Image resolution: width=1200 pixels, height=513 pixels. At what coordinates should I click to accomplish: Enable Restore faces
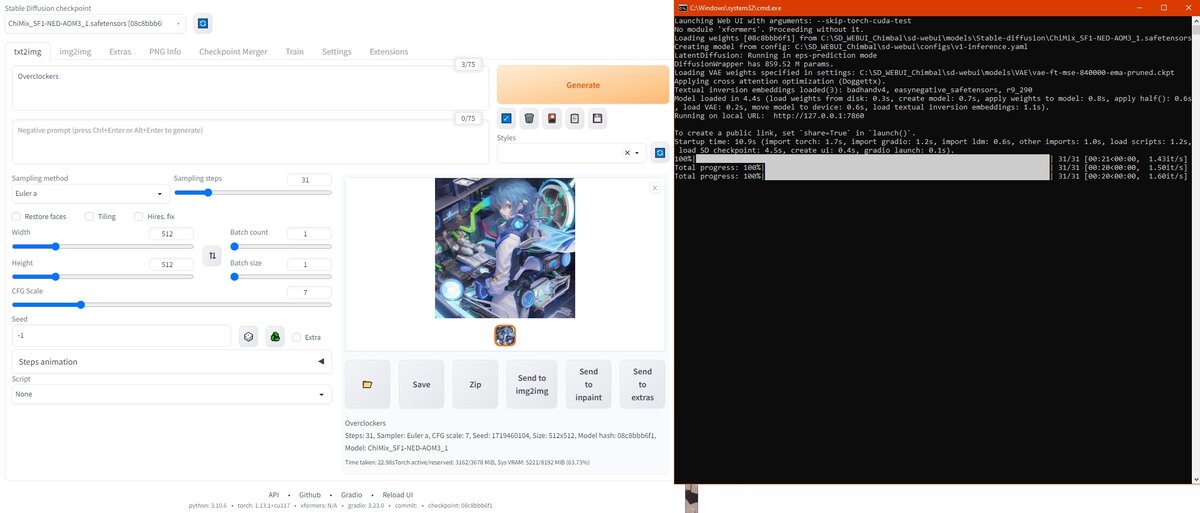[16, 216]
